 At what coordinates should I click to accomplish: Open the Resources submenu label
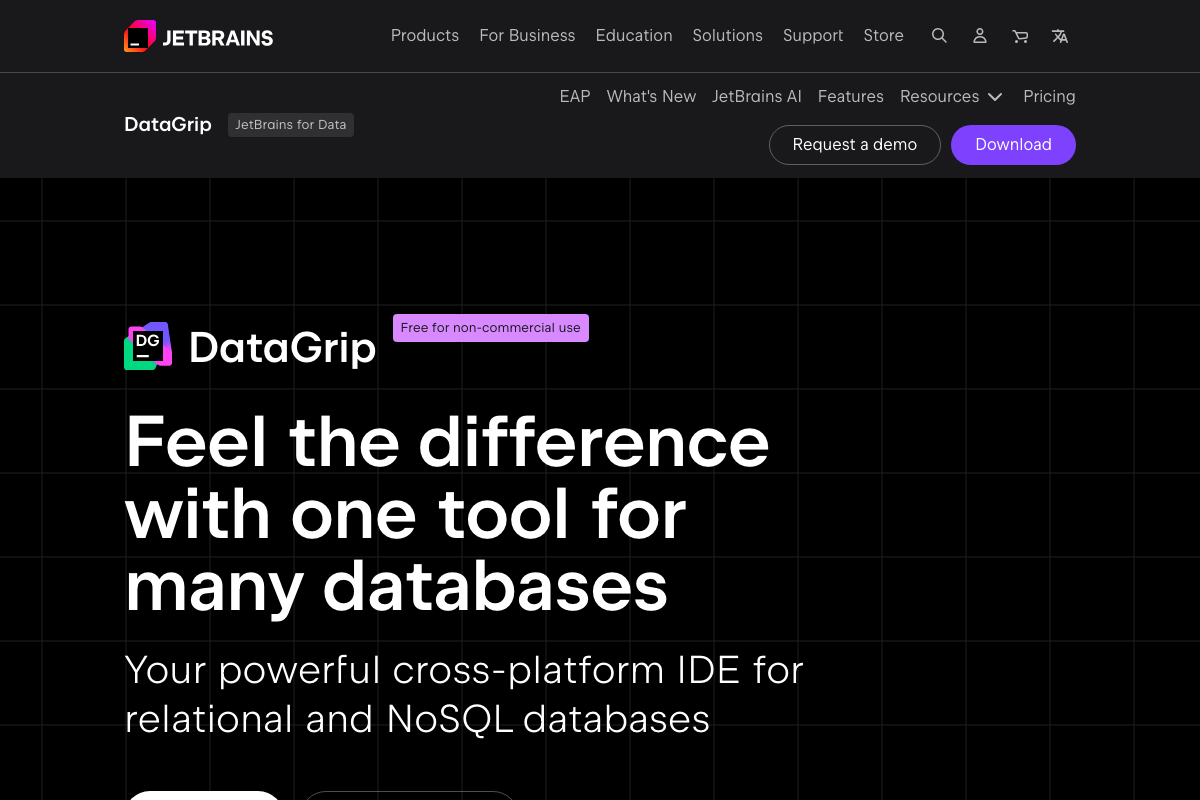point(939,97)
